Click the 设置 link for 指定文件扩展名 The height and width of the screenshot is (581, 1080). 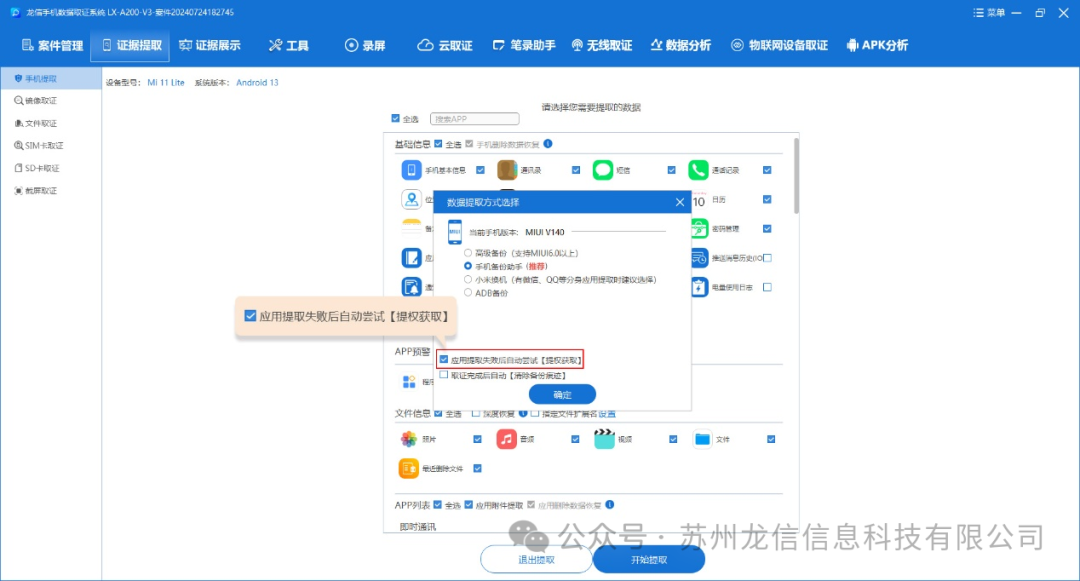tap(607, 414)
